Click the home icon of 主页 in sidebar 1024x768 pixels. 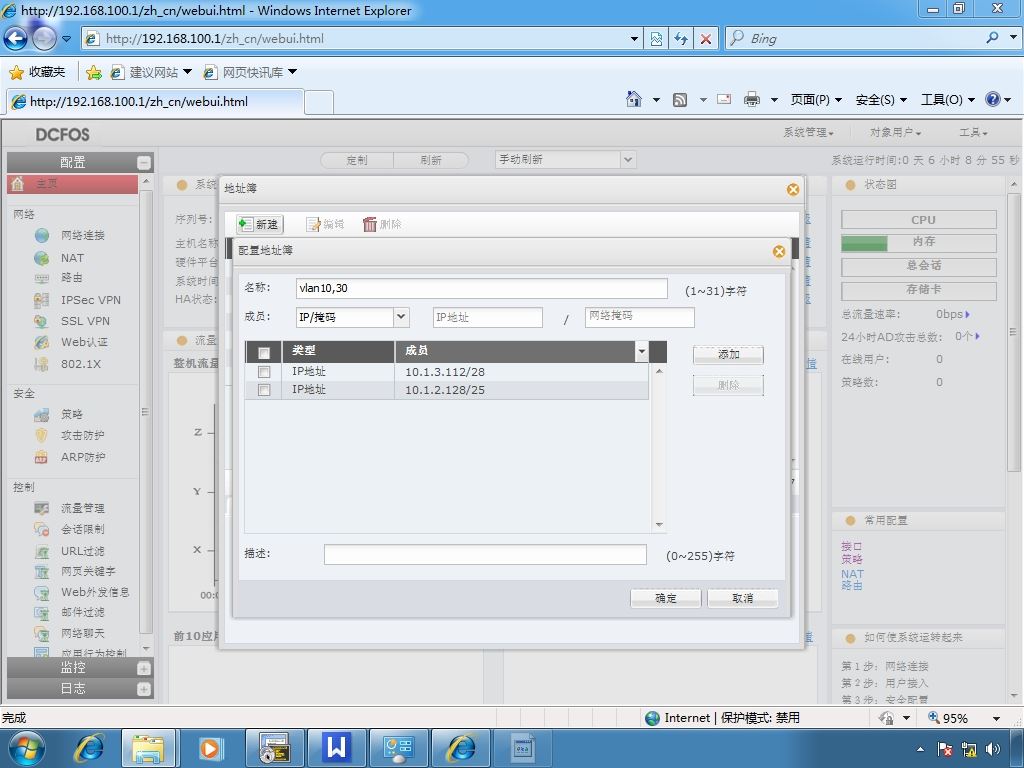[18, 184]
